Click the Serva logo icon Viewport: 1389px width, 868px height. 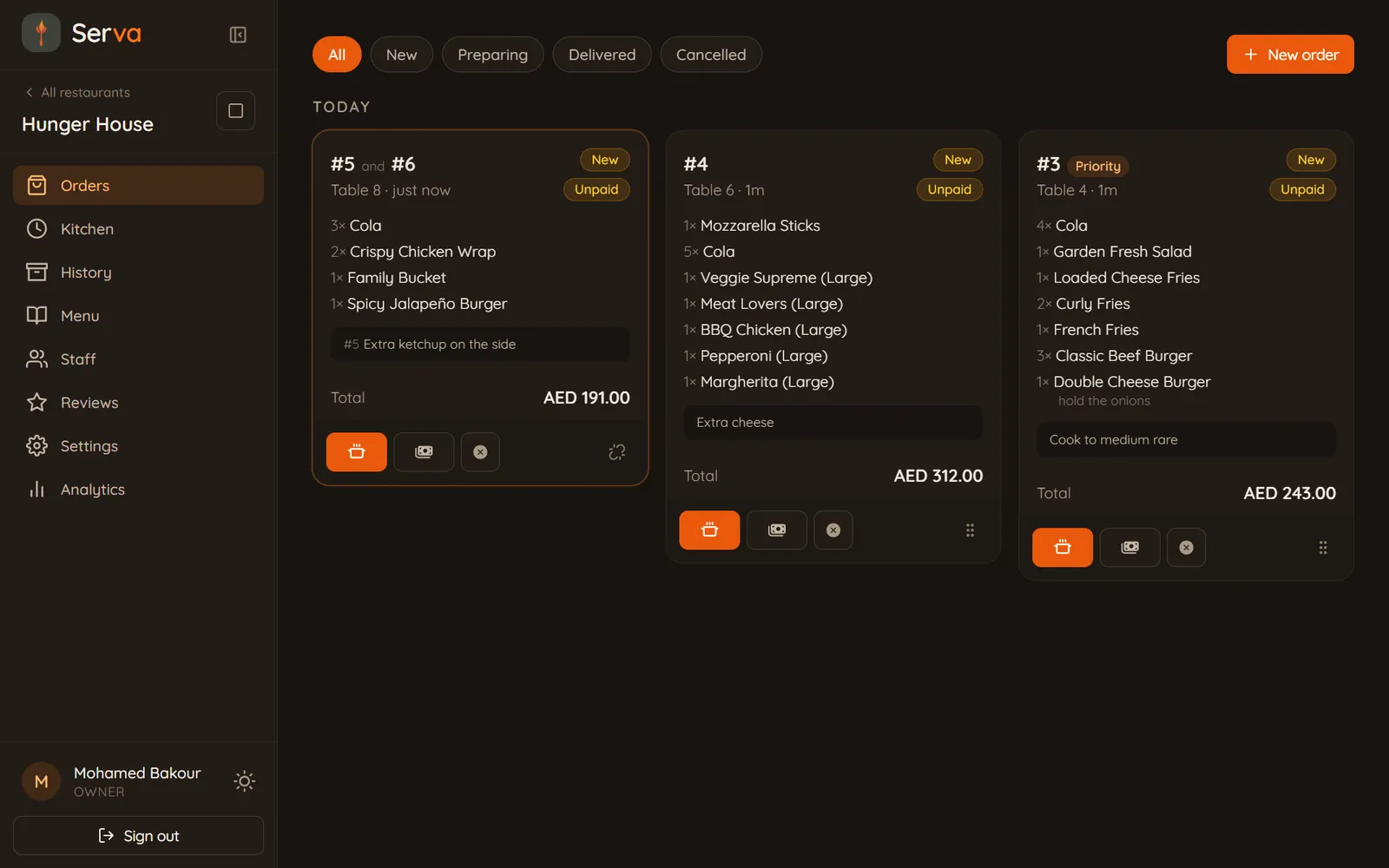click(41, 33)
